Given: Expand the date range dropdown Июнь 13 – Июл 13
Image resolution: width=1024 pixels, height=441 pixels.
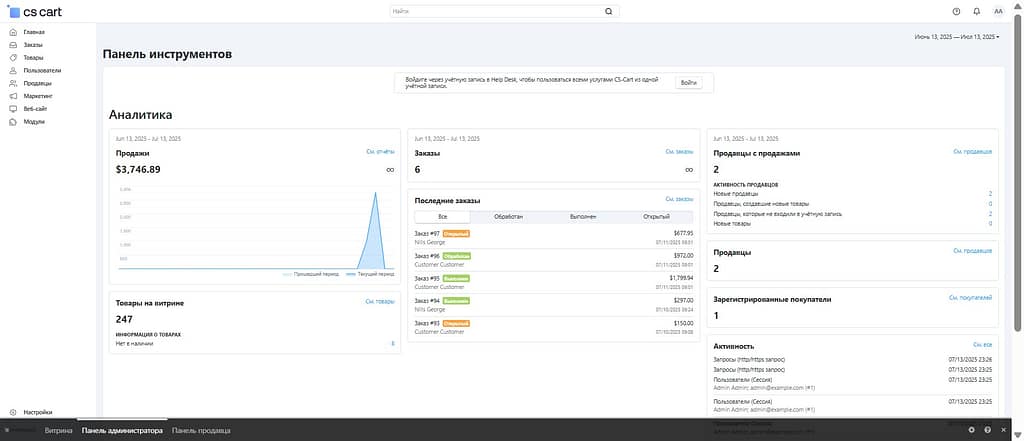Looking at the screenshot, I should click(956, 37).
